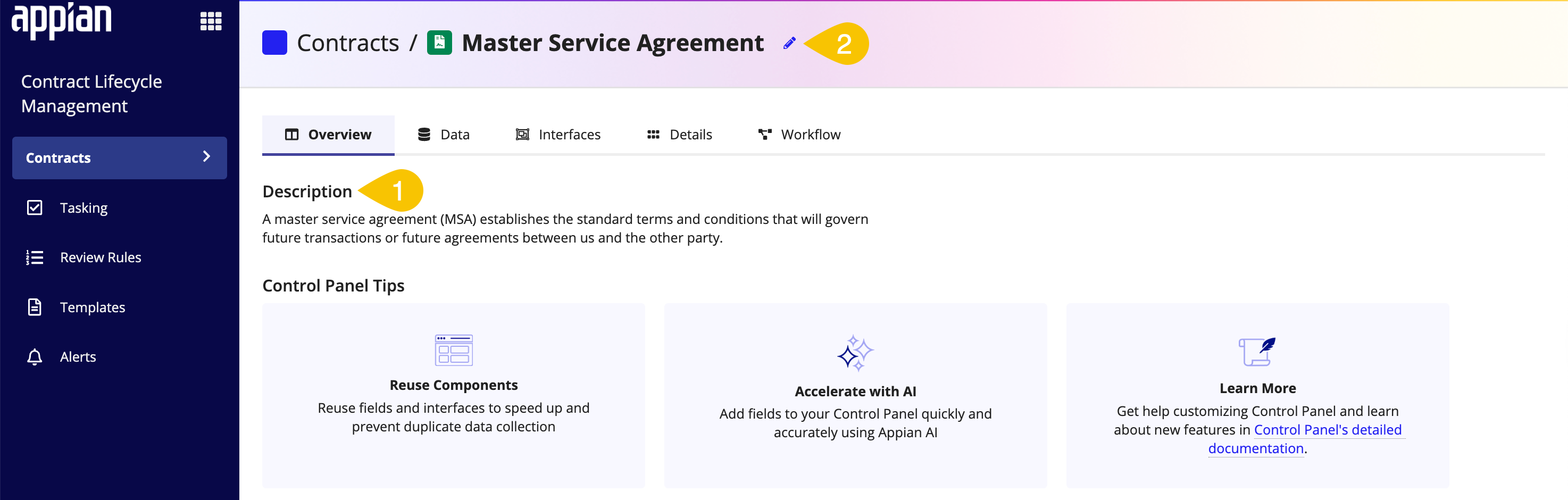Screen dimensions: 1568x500
Task: Click the Interfaces tab icon
Action: click(522, 135)
